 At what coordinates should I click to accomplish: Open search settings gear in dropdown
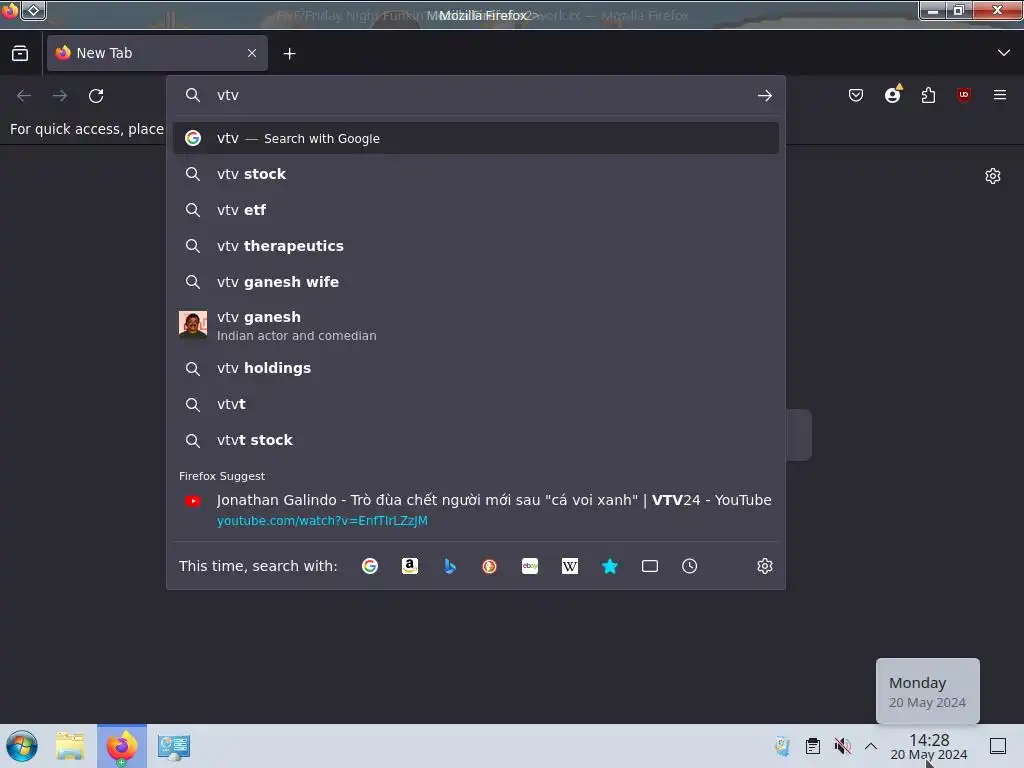765,566
